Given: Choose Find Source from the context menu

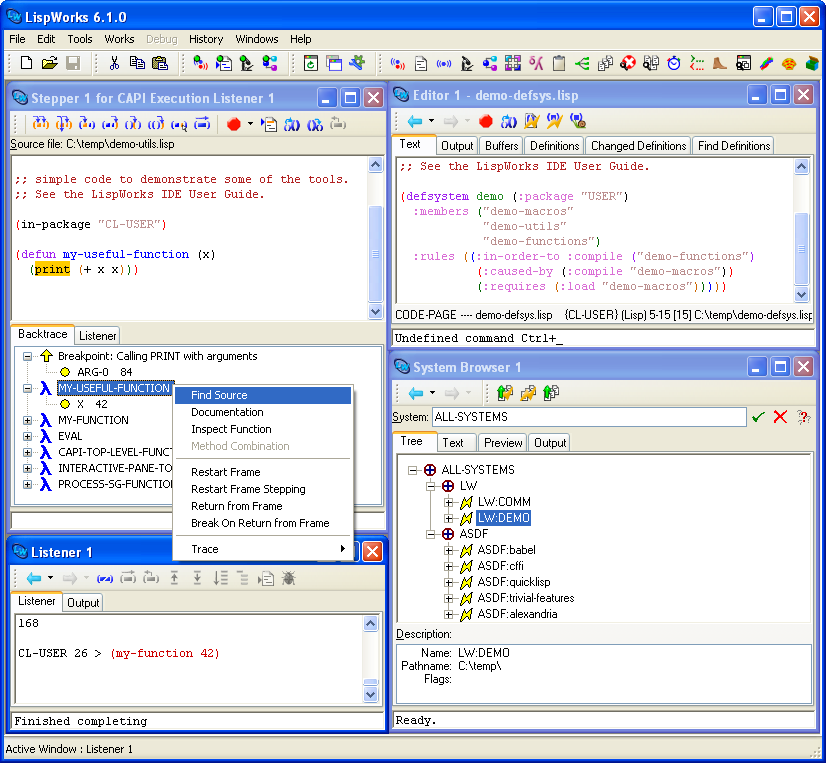Looking at the screenshot, I should pyautogui.click(x=219, y=395).
